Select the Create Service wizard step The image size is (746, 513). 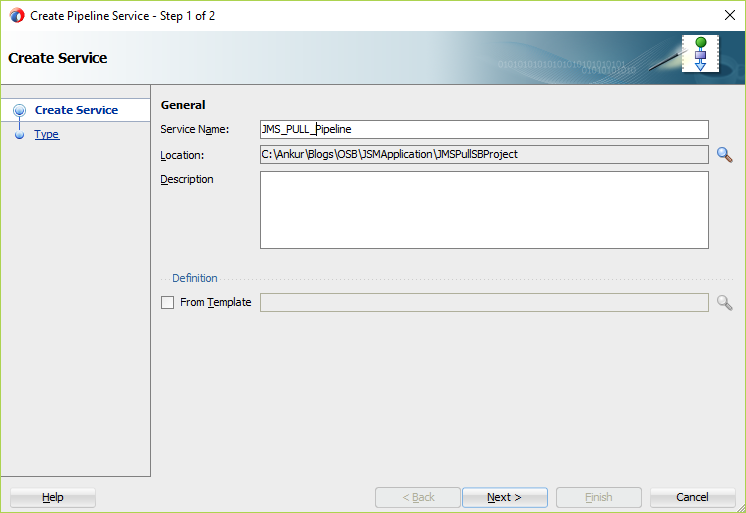coord(76,110)
